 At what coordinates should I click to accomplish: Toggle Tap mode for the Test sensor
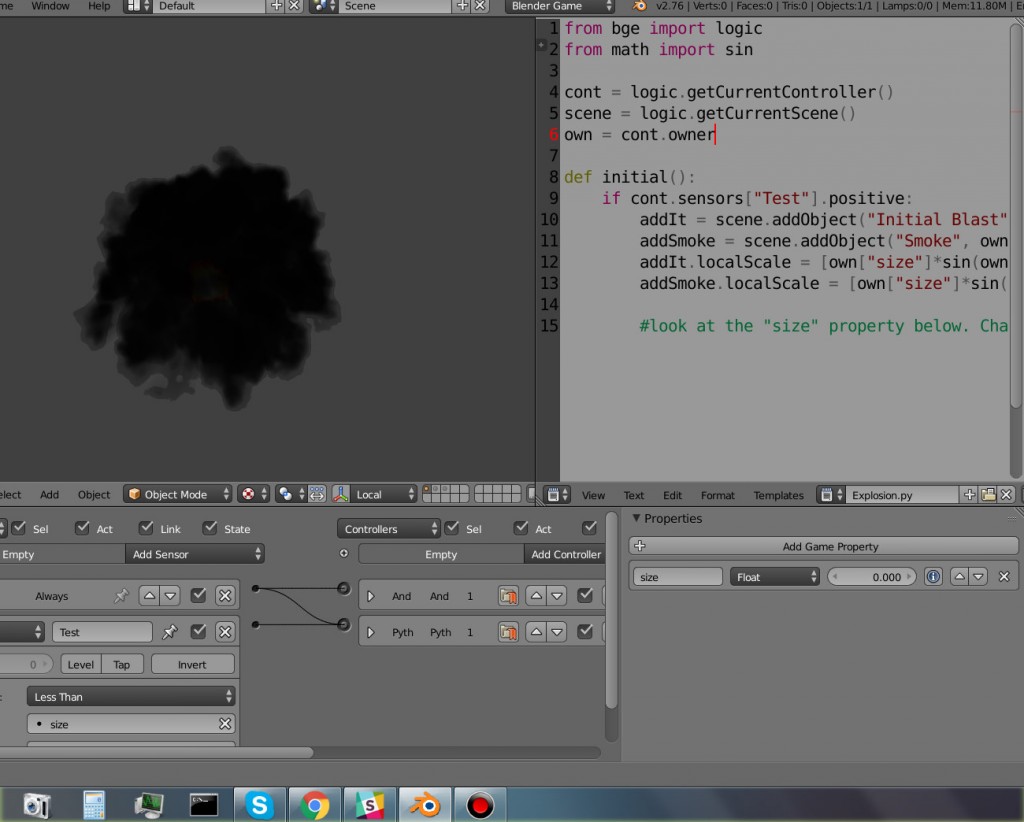(x=122, y=663)
